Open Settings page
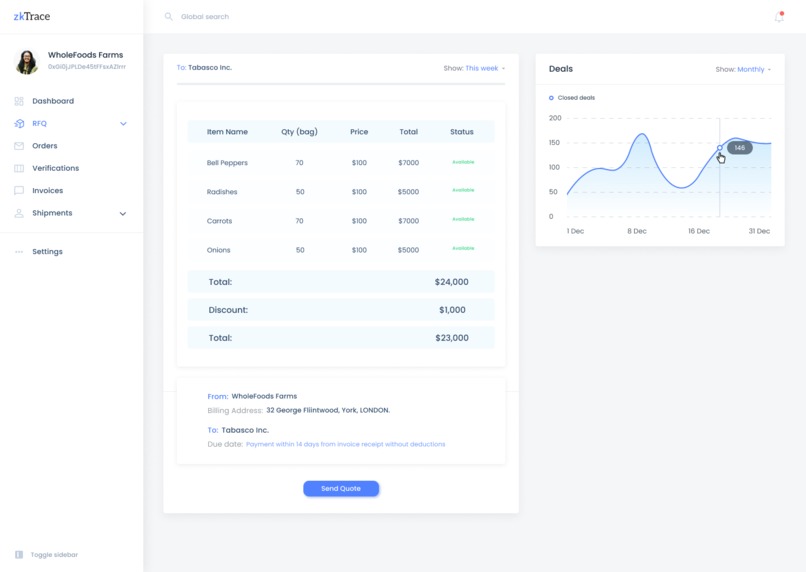The width and height of the screenshot is (806, 572). 47,251
